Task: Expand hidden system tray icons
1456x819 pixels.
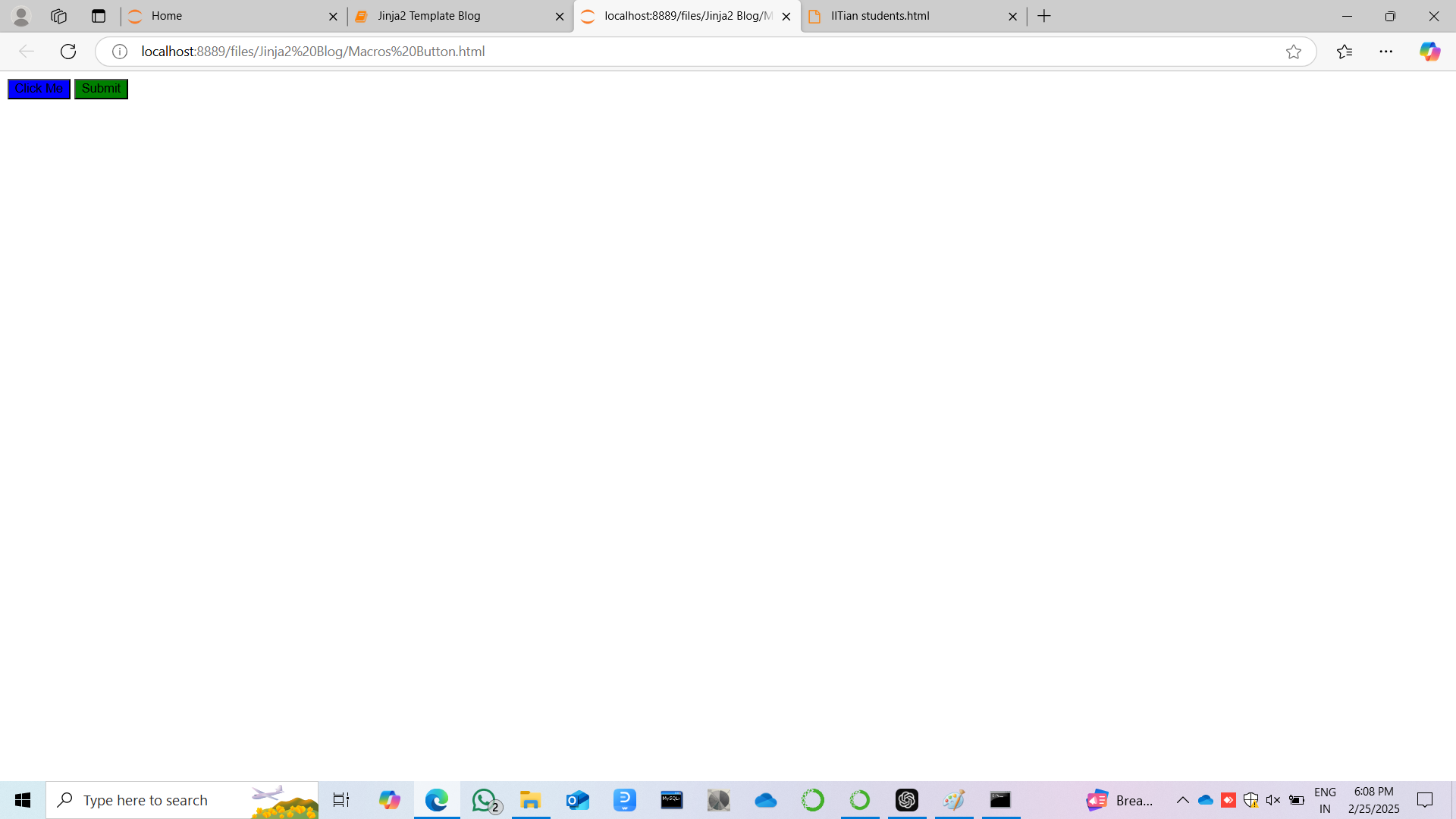Action: (1183, 800)
